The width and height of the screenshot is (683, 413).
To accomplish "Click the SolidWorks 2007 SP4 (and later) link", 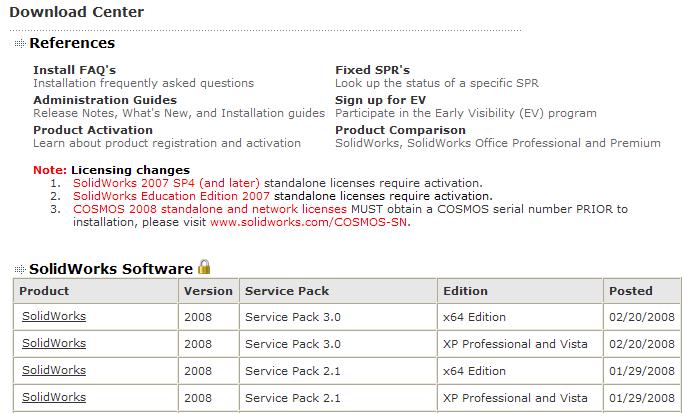I will [166, 183].
